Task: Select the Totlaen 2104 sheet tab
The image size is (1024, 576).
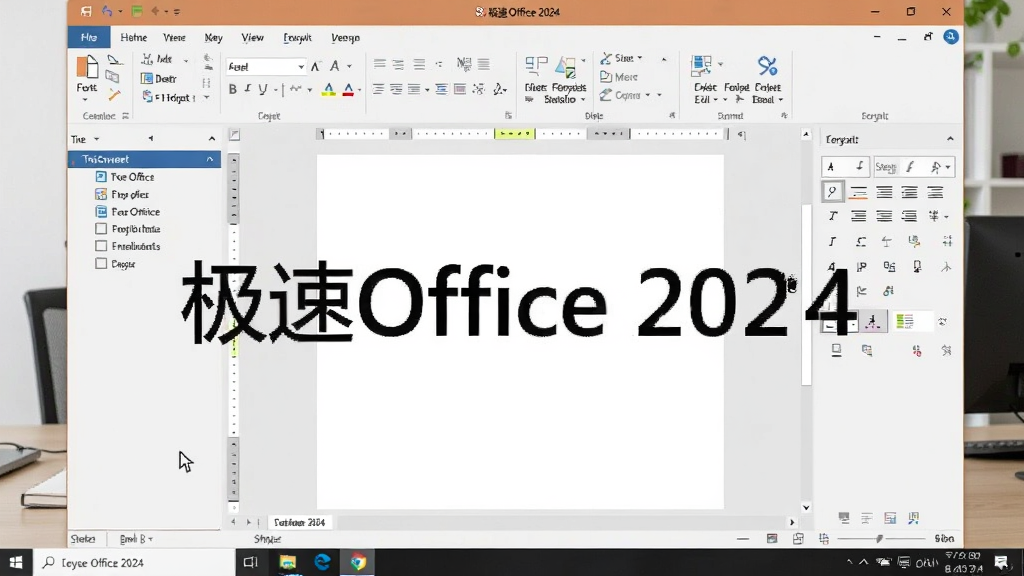Action: 299,522
